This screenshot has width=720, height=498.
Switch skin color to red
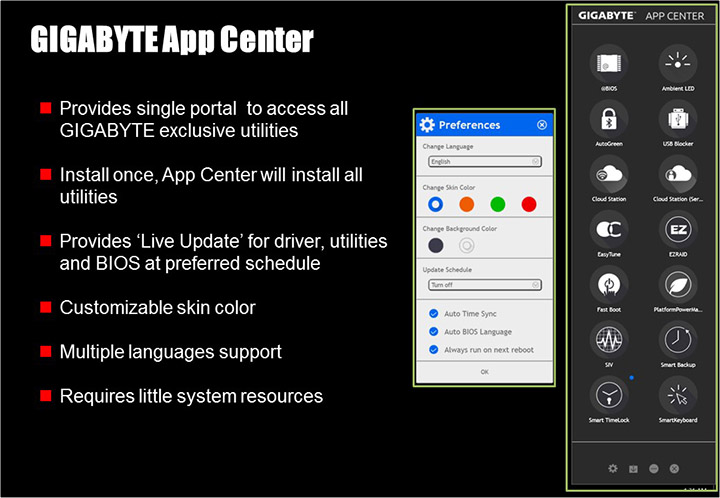pos(529,204)
